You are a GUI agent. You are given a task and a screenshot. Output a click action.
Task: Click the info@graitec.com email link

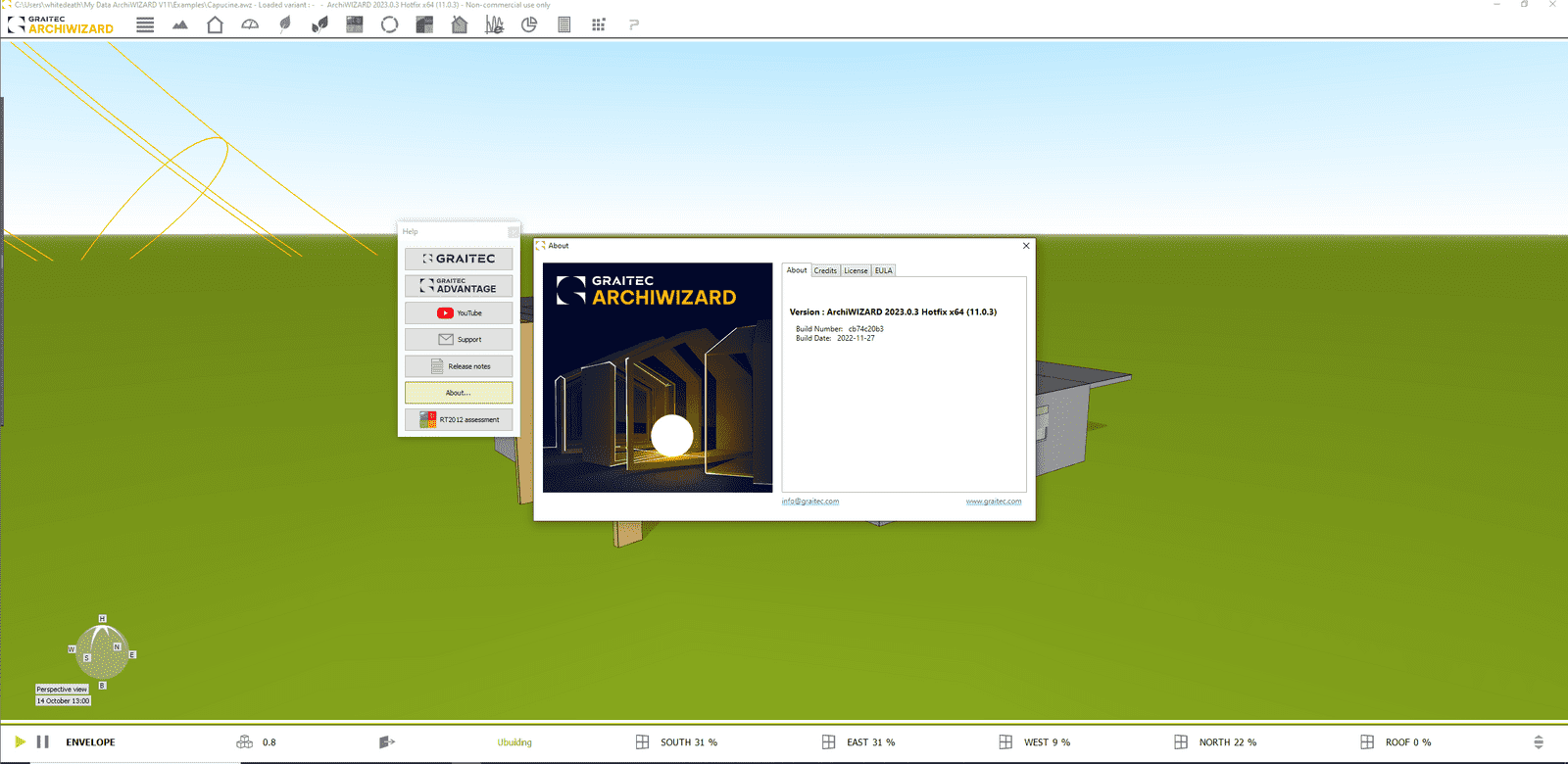[x=810, y=501]
